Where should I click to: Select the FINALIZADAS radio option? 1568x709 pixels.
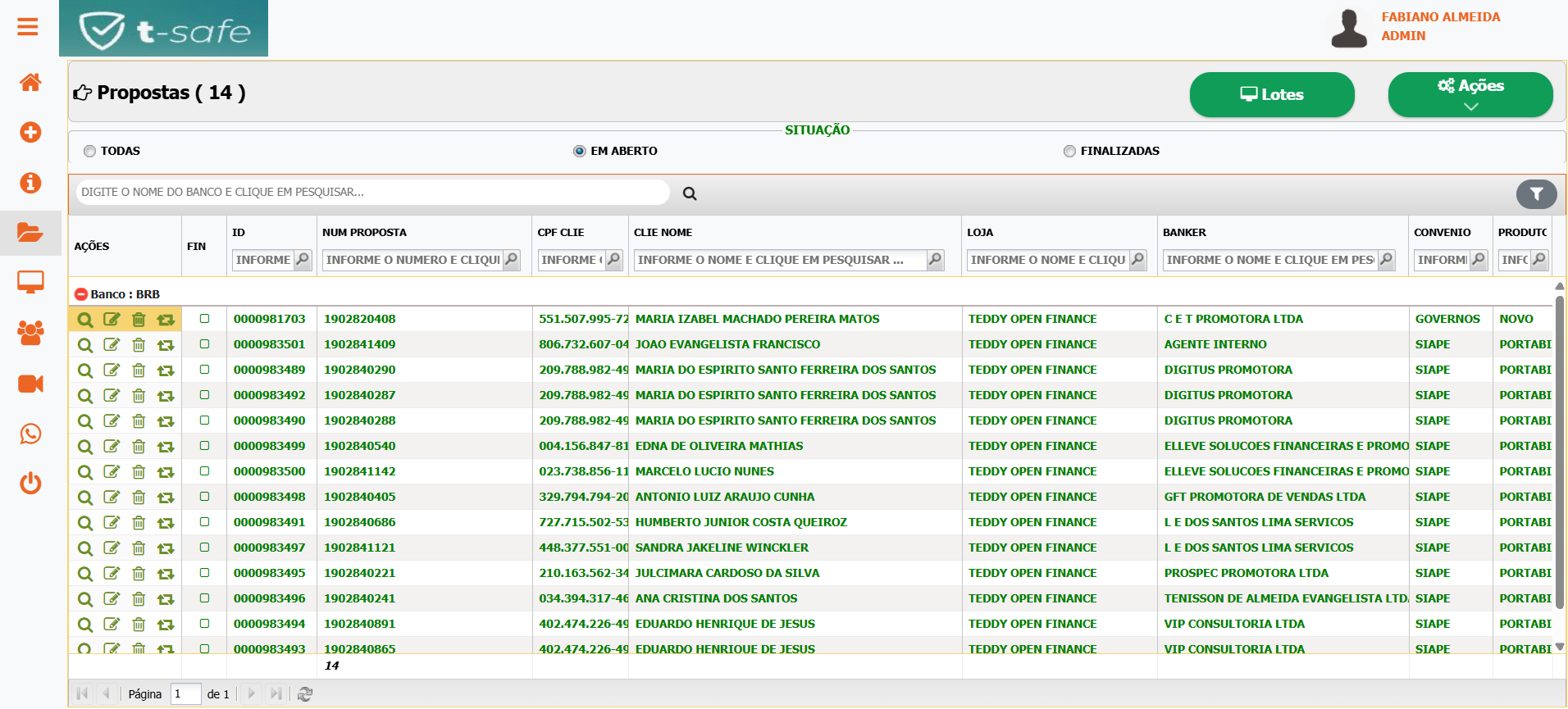(1069, 151)
